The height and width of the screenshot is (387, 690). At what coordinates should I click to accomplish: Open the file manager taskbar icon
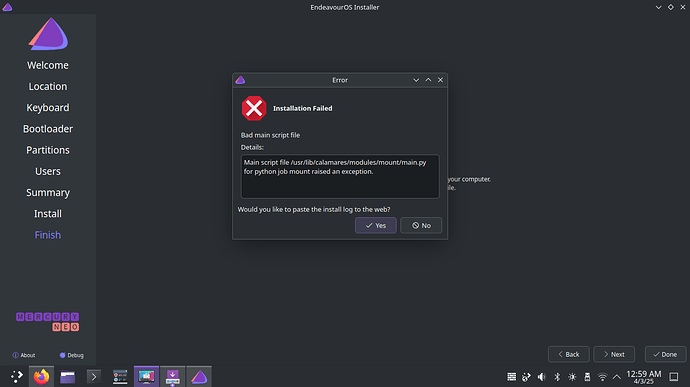coord(67,377)
